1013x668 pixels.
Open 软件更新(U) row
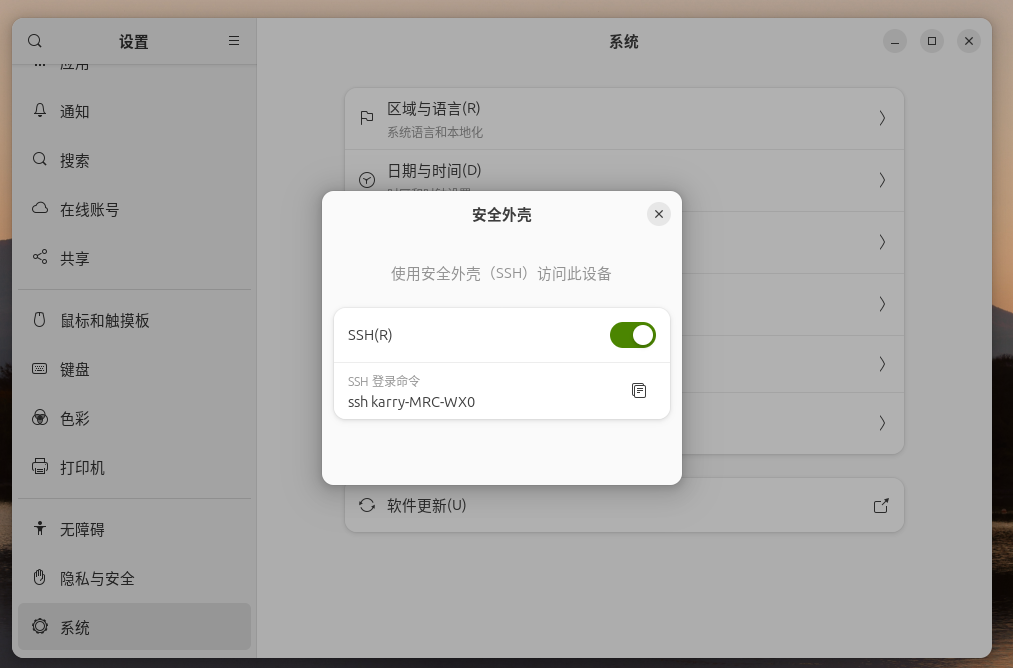(624, 505)
